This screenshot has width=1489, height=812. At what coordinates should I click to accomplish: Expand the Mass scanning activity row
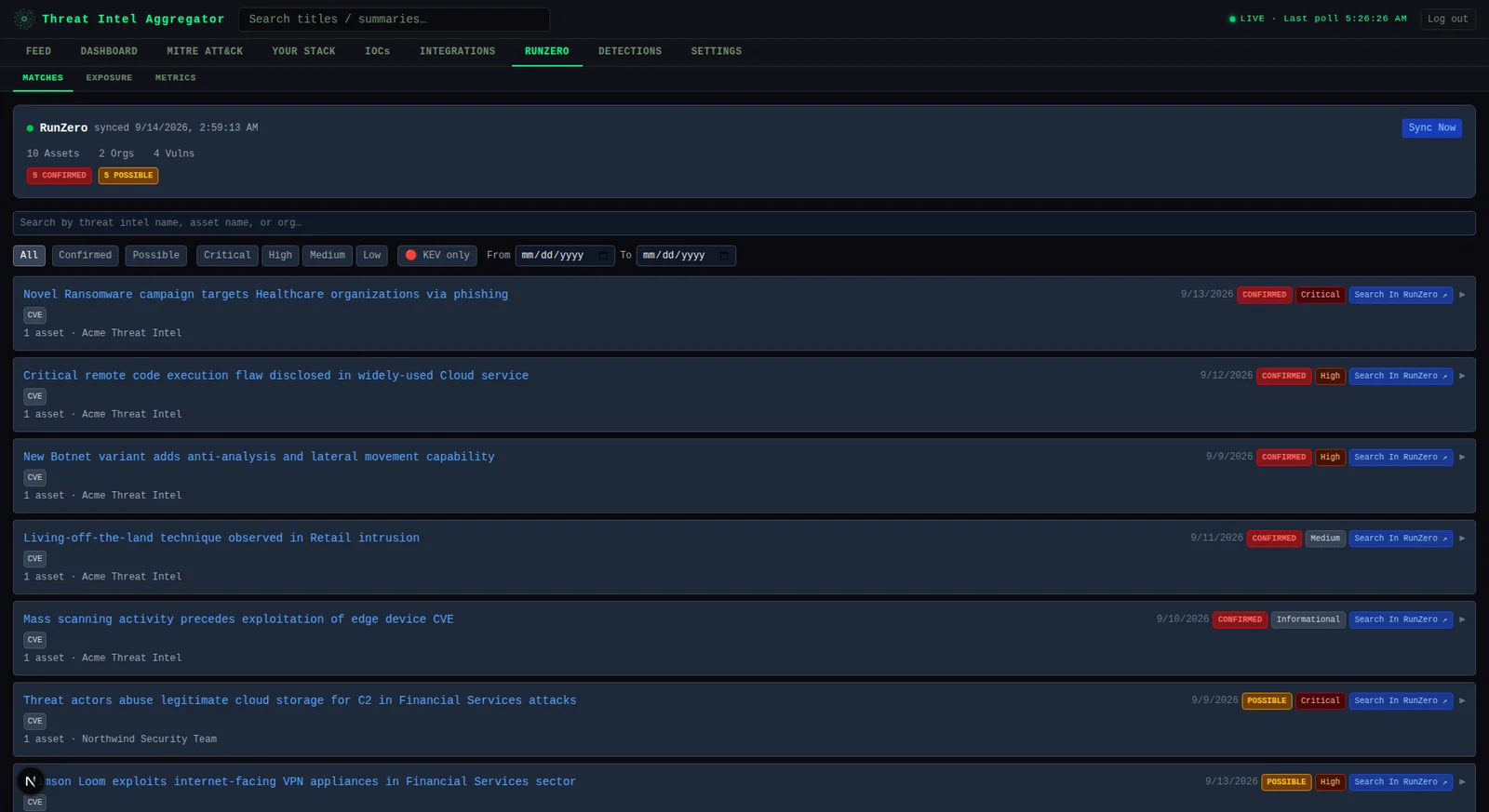click(x=1462, y=619)
